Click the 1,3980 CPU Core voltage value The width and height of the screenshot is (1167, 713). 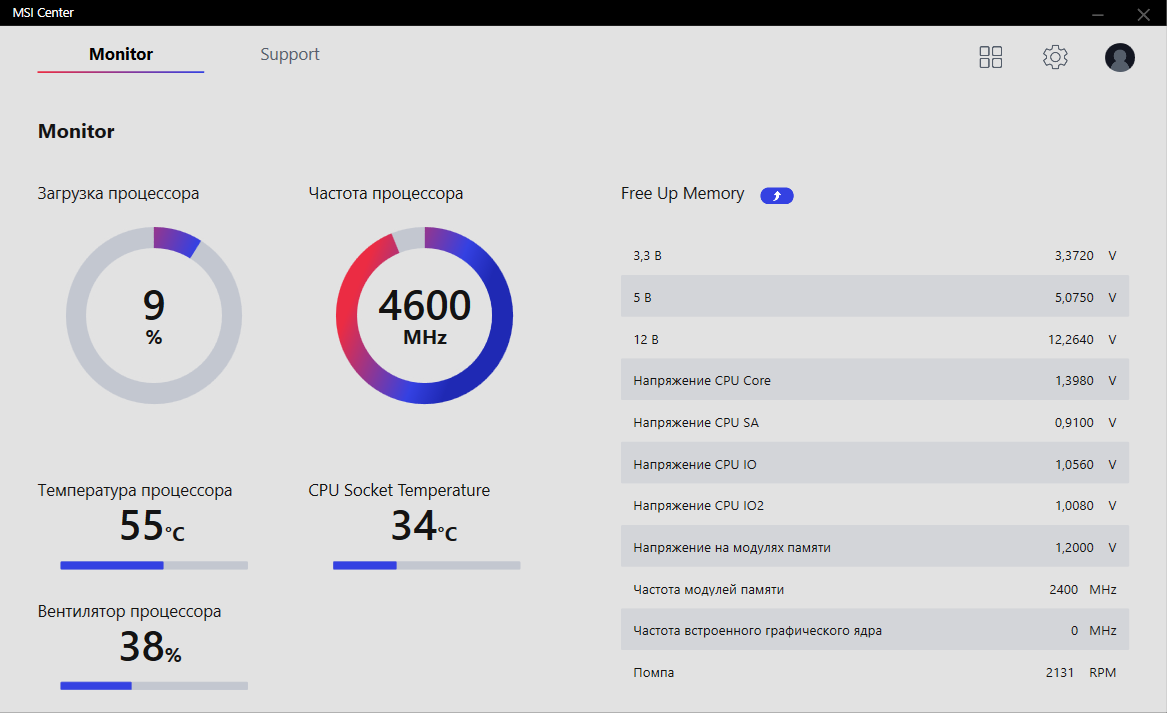(x=1074, y=380)
